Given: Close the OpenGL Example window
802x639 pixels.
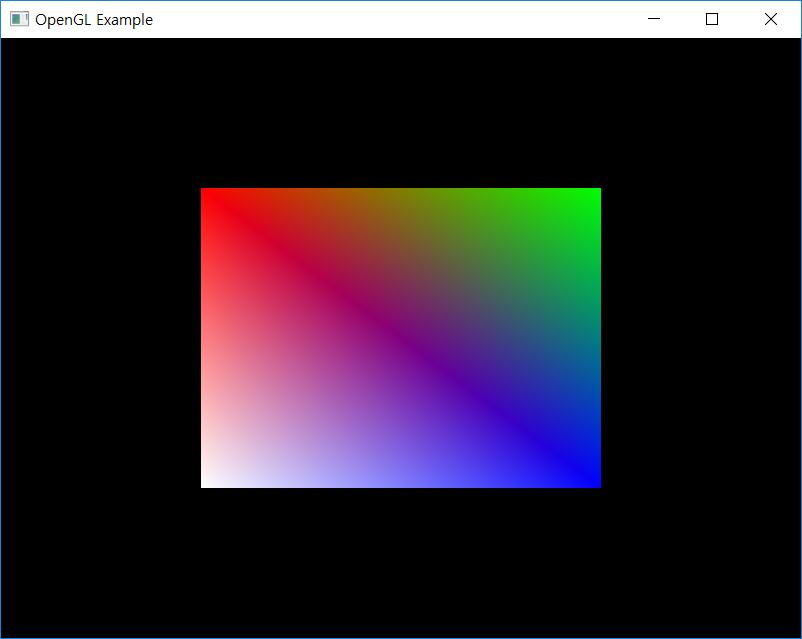Looking at the screenshot, I should coord(771,19).
